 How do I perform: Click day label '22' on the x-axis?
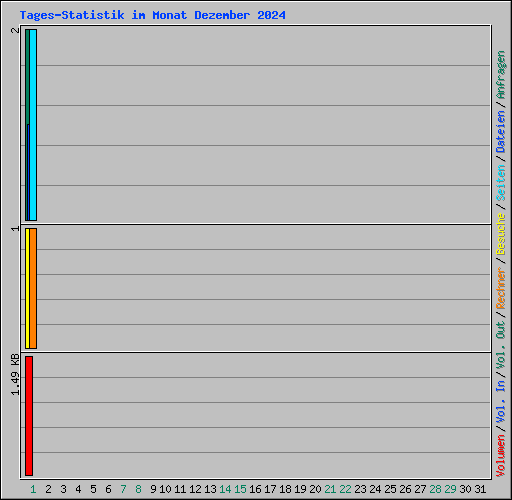tap(345, 489)
